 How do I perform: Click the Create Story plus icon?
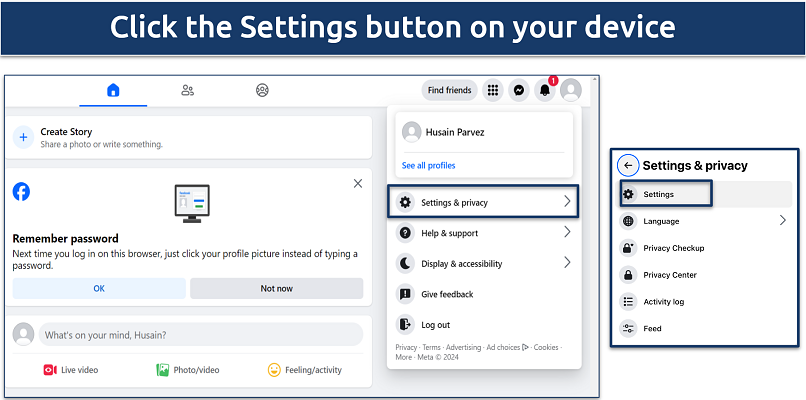[x=24, y=137]
